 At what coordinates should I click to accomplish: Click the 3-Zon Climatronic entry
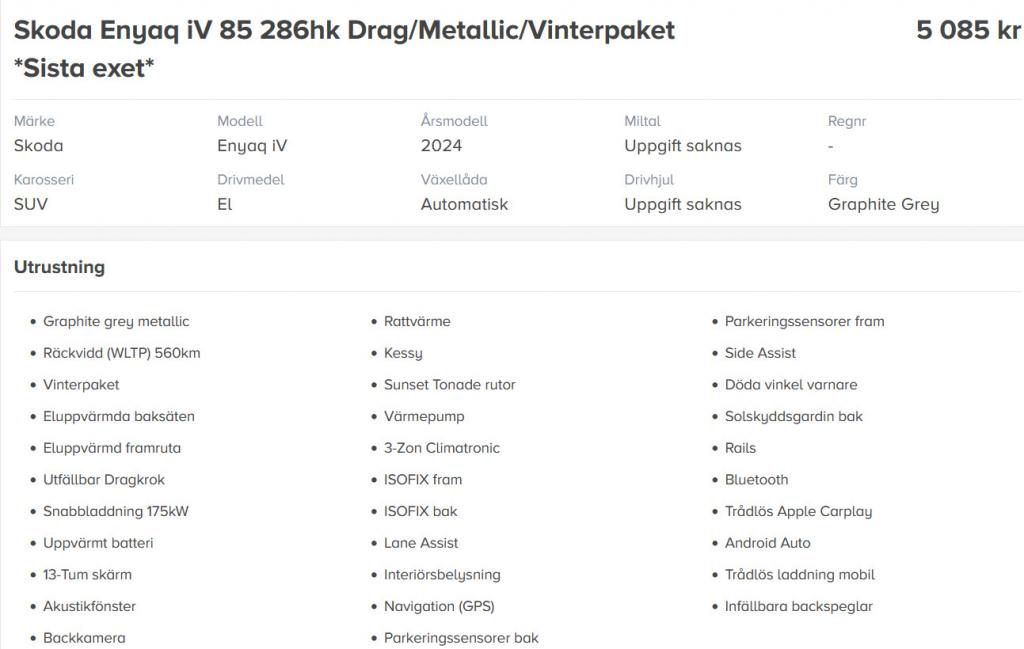(x=441, y=448)
